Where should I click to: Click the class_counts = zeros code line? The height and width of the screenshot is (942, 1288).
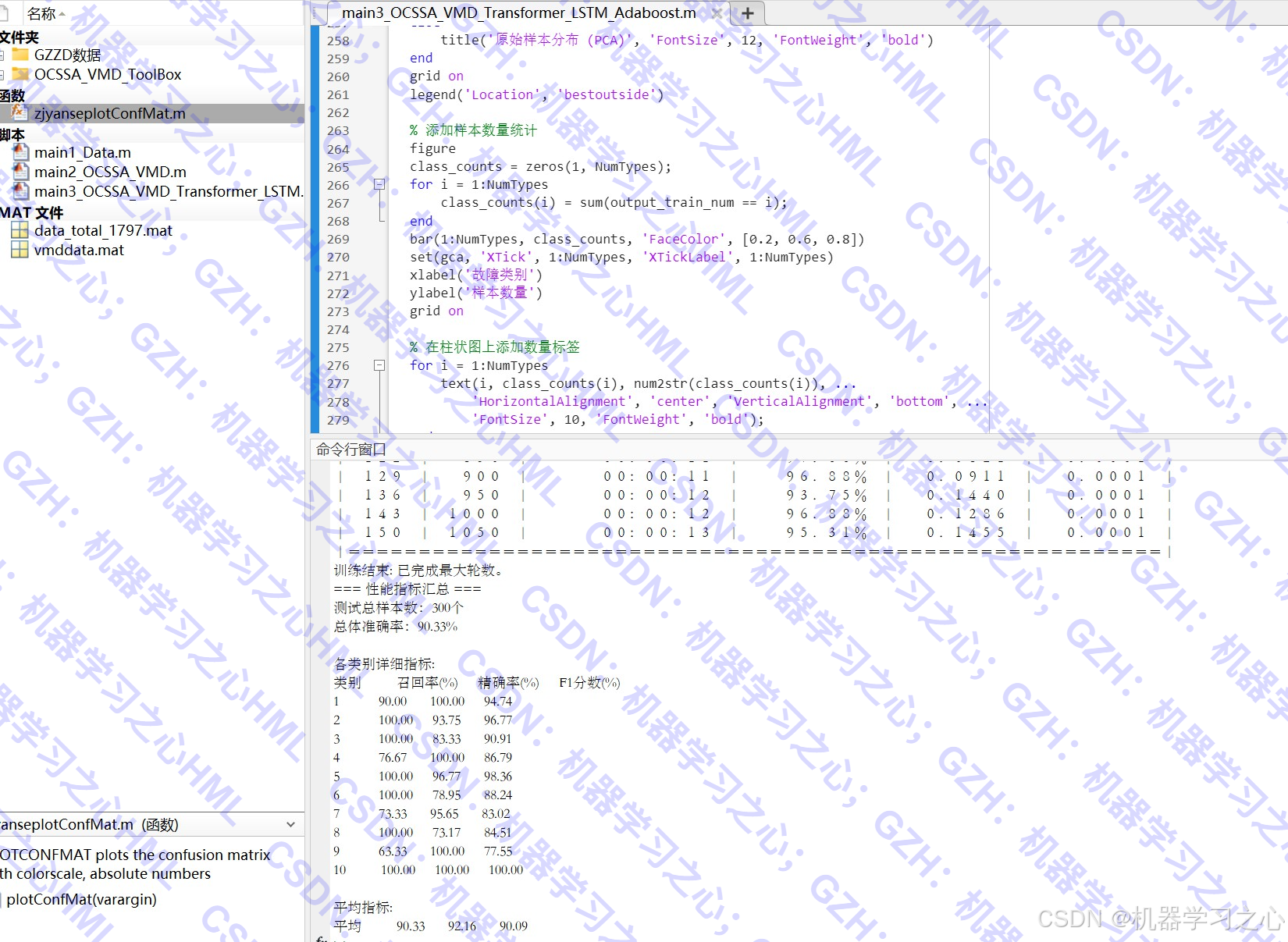(540, 166)
